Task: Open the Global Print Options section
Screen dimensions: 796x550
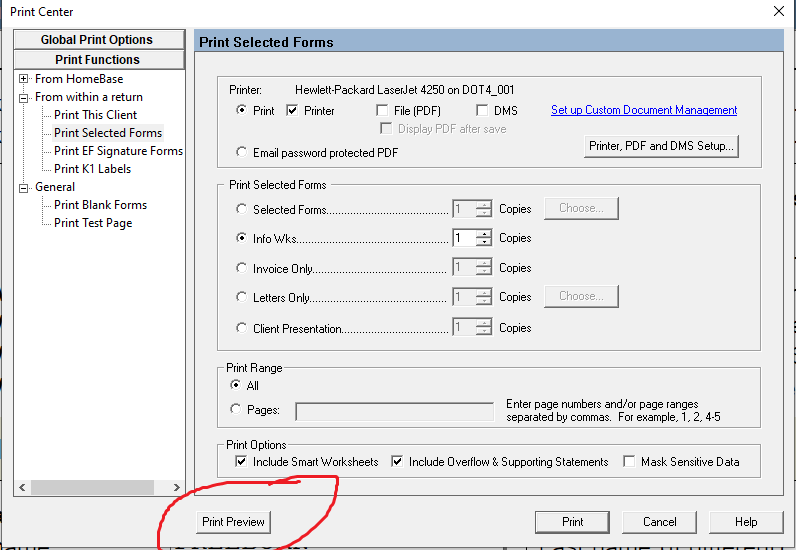Action: [97, 40]
